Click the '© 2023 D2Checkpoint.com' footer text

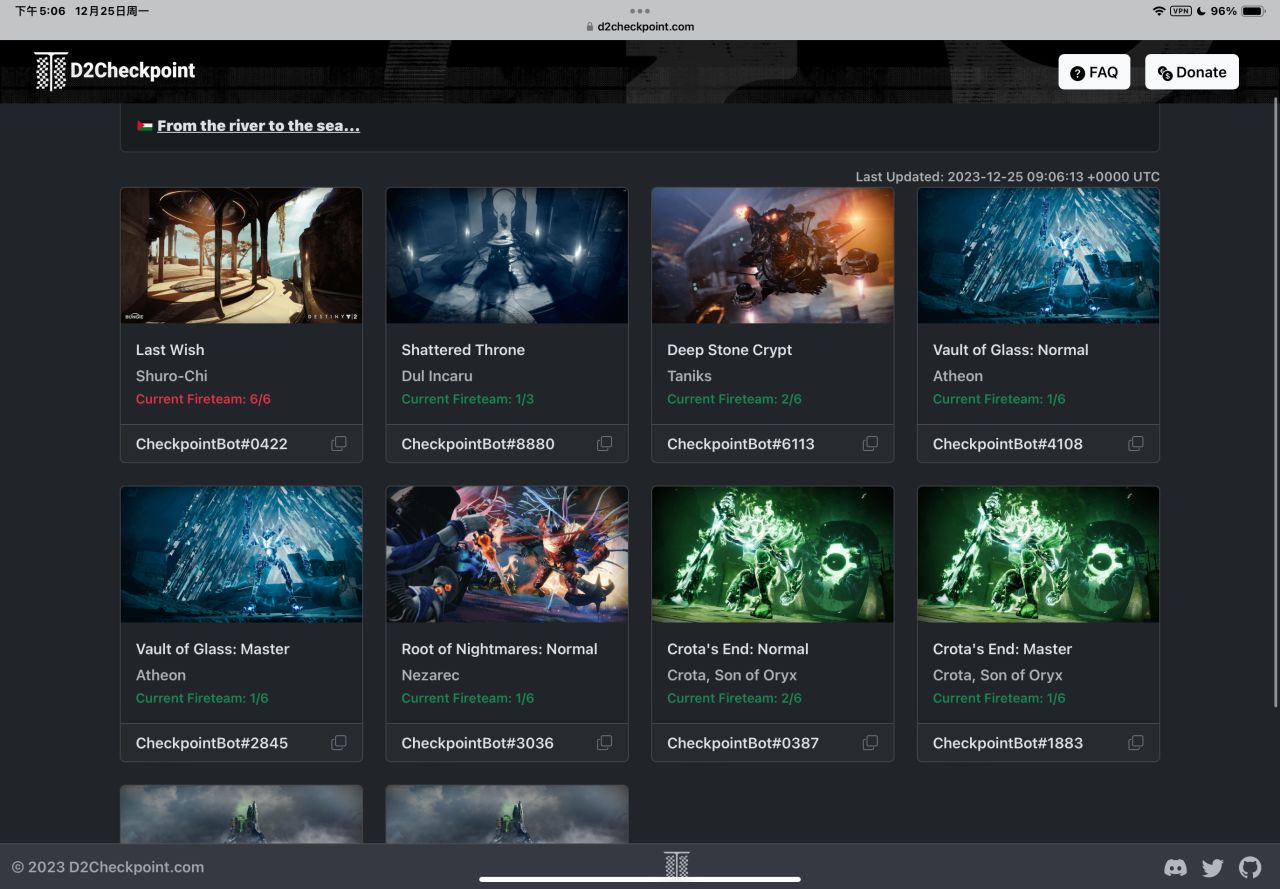click(108, 867)
